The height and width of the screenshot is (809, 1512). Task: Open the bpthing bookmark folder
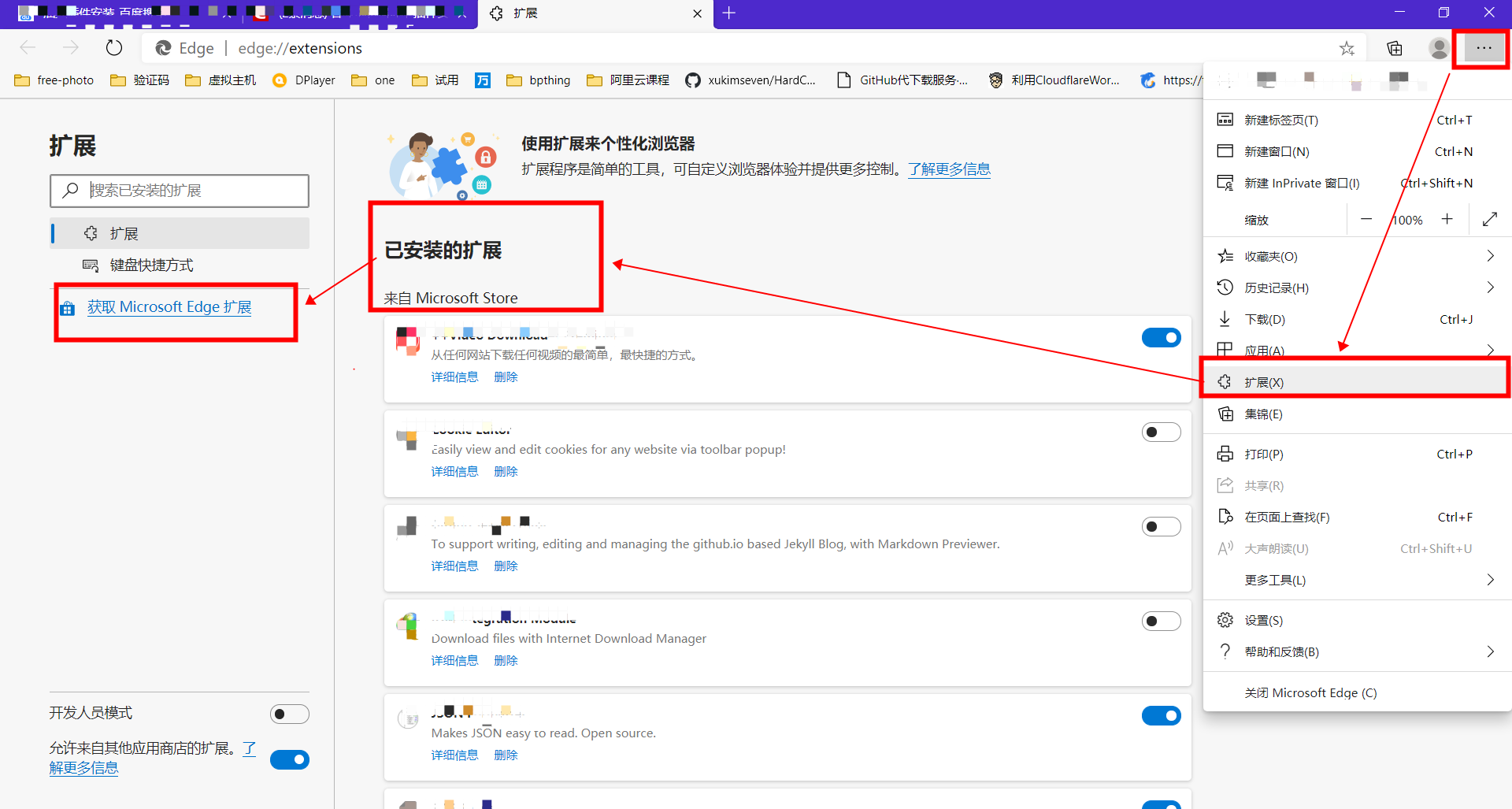pos(539,80)
